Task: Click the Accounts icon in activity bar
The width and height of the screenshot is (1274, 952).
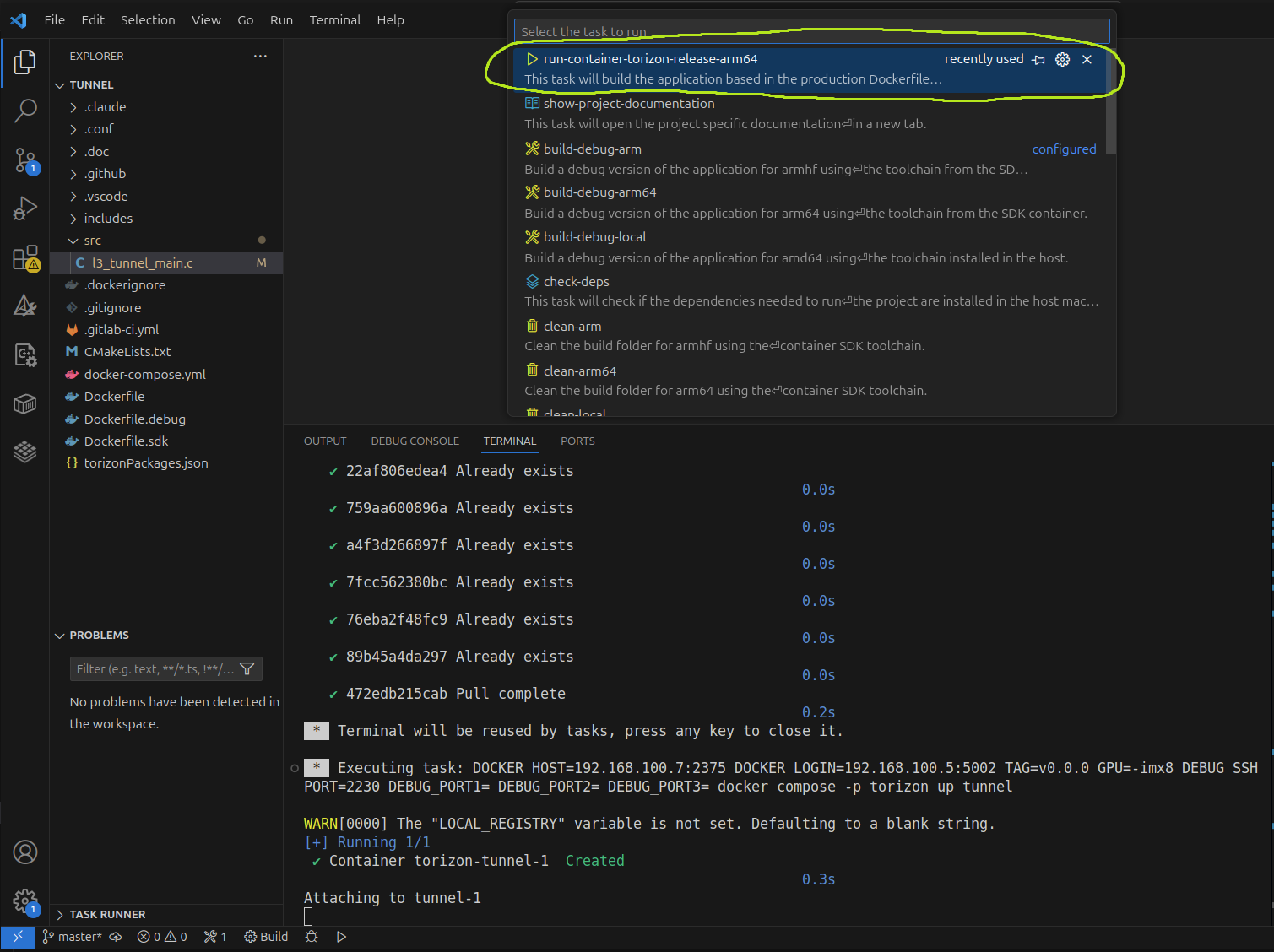Action: tap(25, 852)
